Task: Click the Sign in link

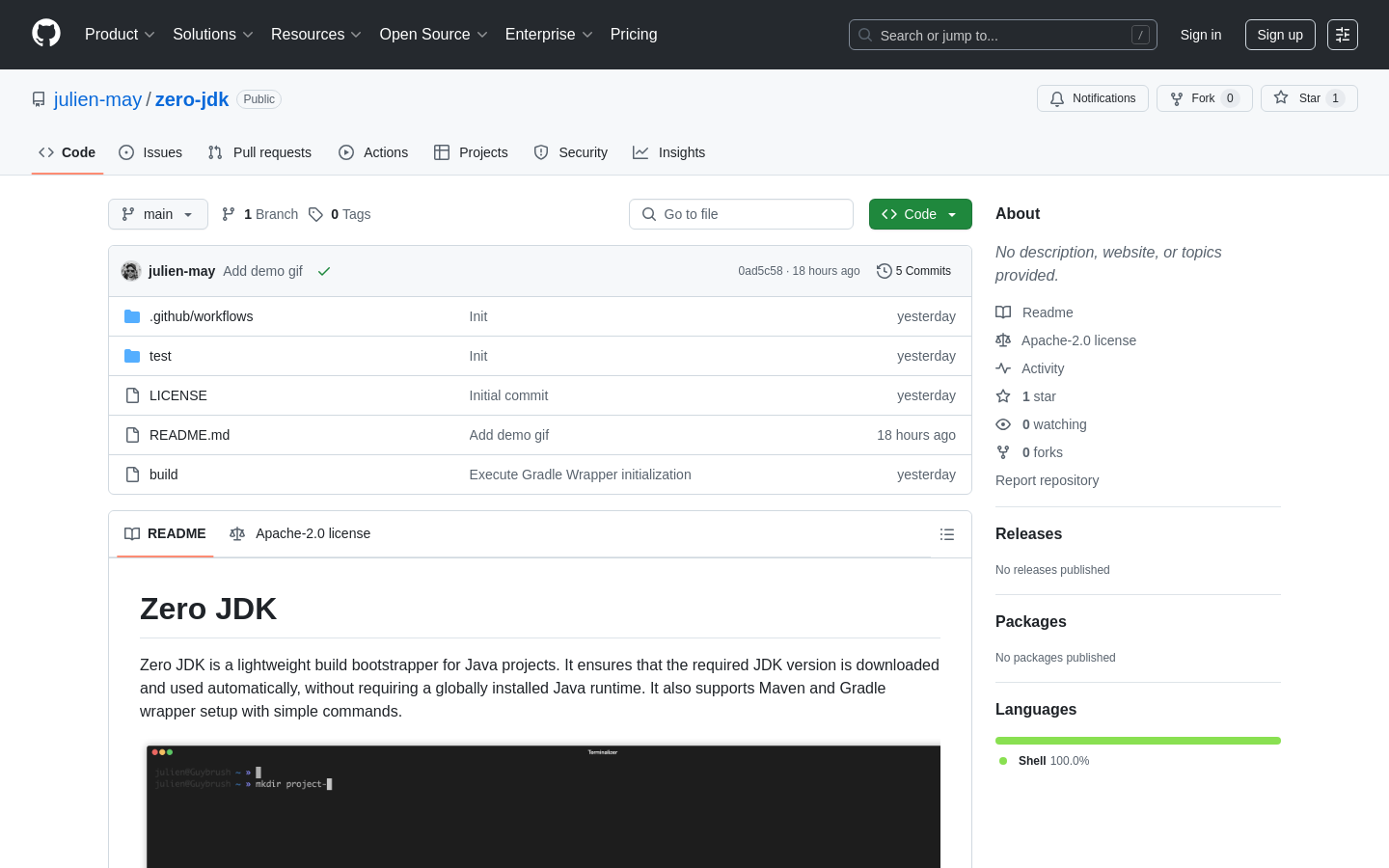Action: point(1201,35)
